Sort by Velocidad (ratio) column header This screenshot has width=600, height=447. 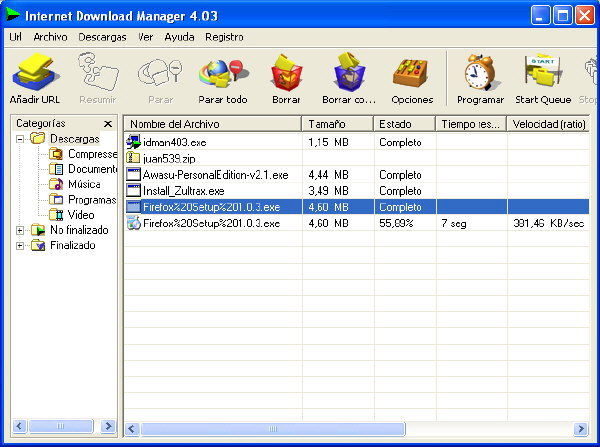point(548,124)
